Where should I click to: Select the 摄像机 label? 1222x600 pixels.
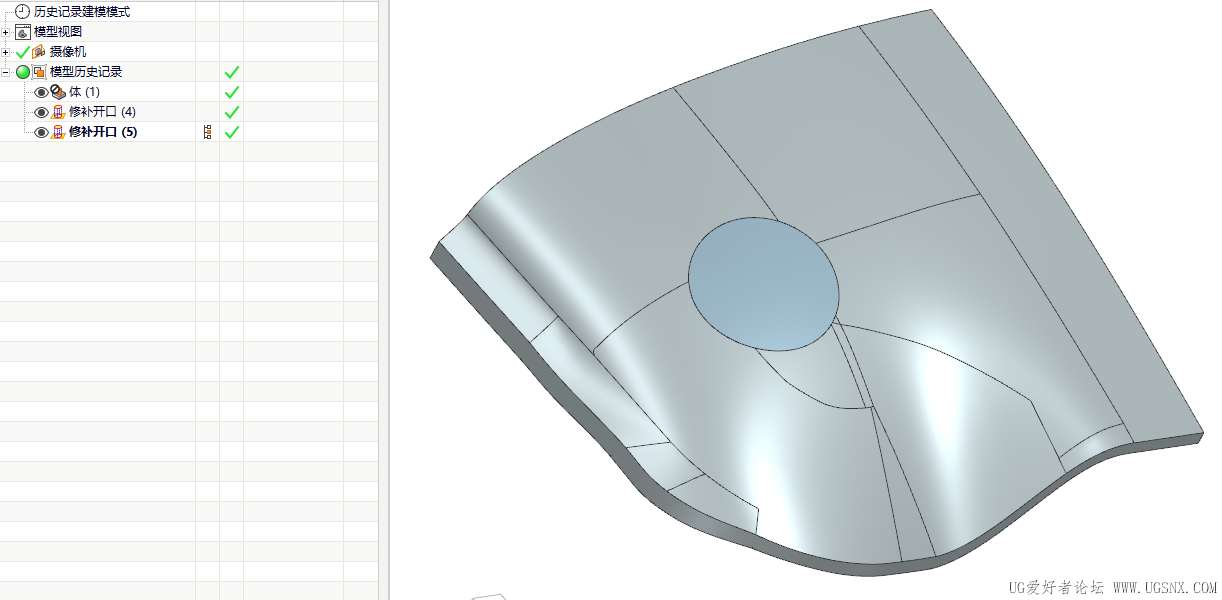click(68, 52)
